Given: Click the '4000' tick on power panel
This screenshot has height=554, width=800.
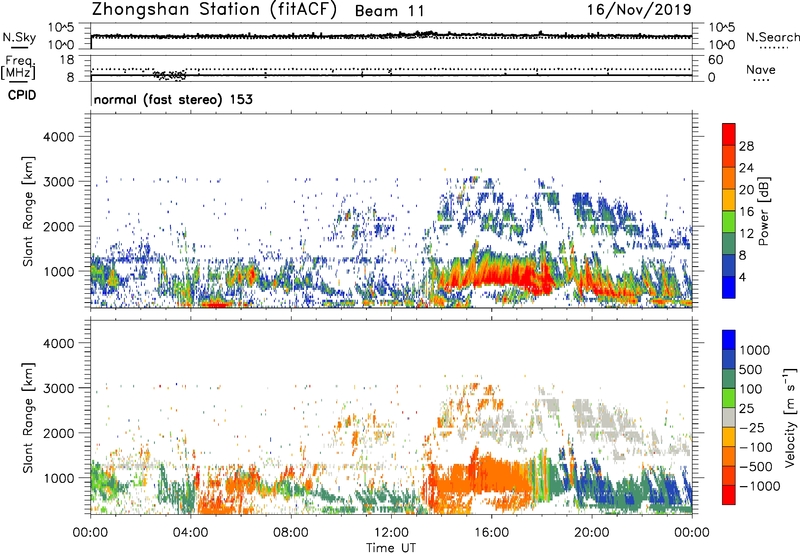Looking at the screenshot, I should 58,137.
